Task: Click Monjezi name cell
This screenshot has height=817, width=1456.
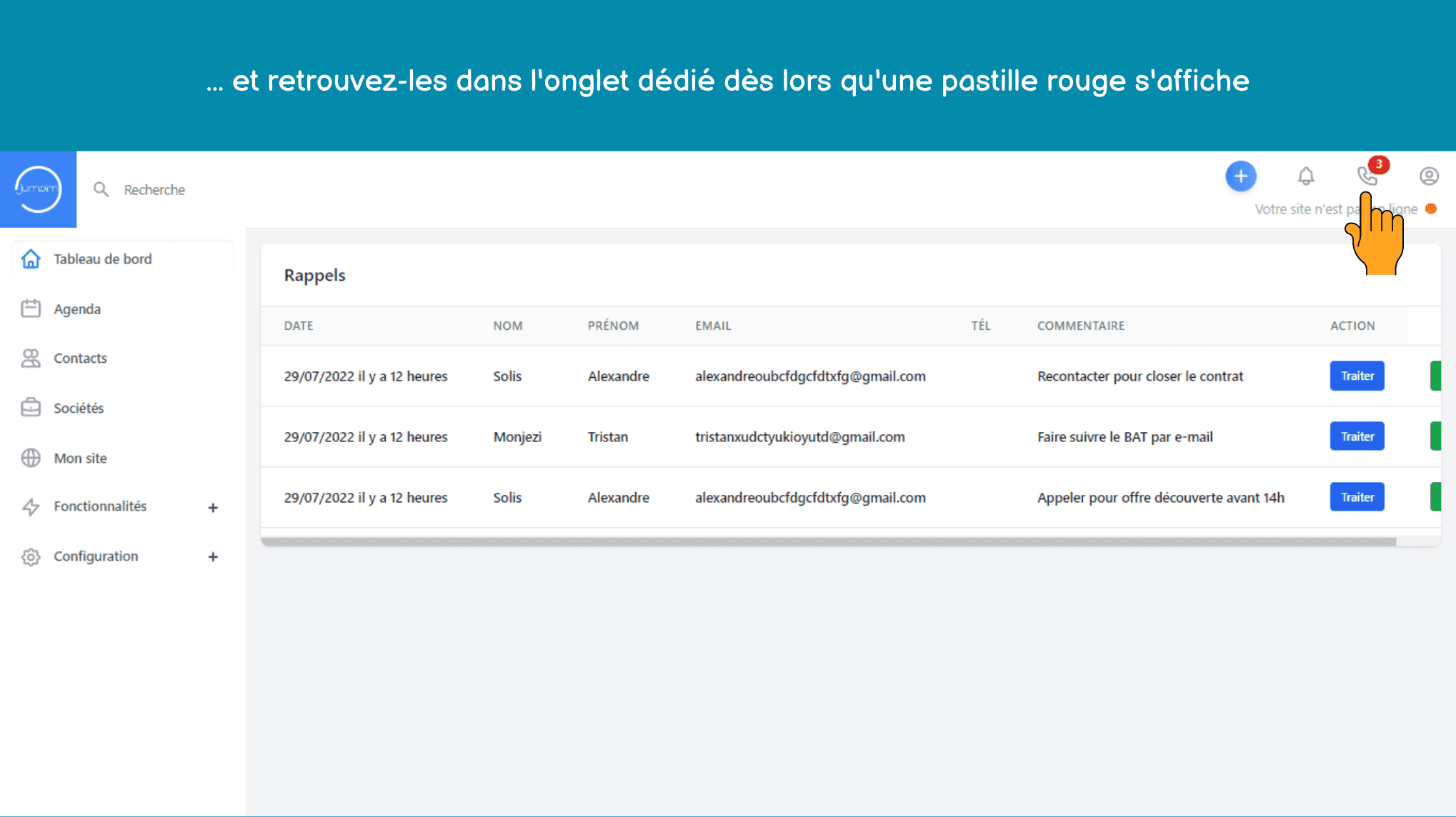Action: (517, 437)
